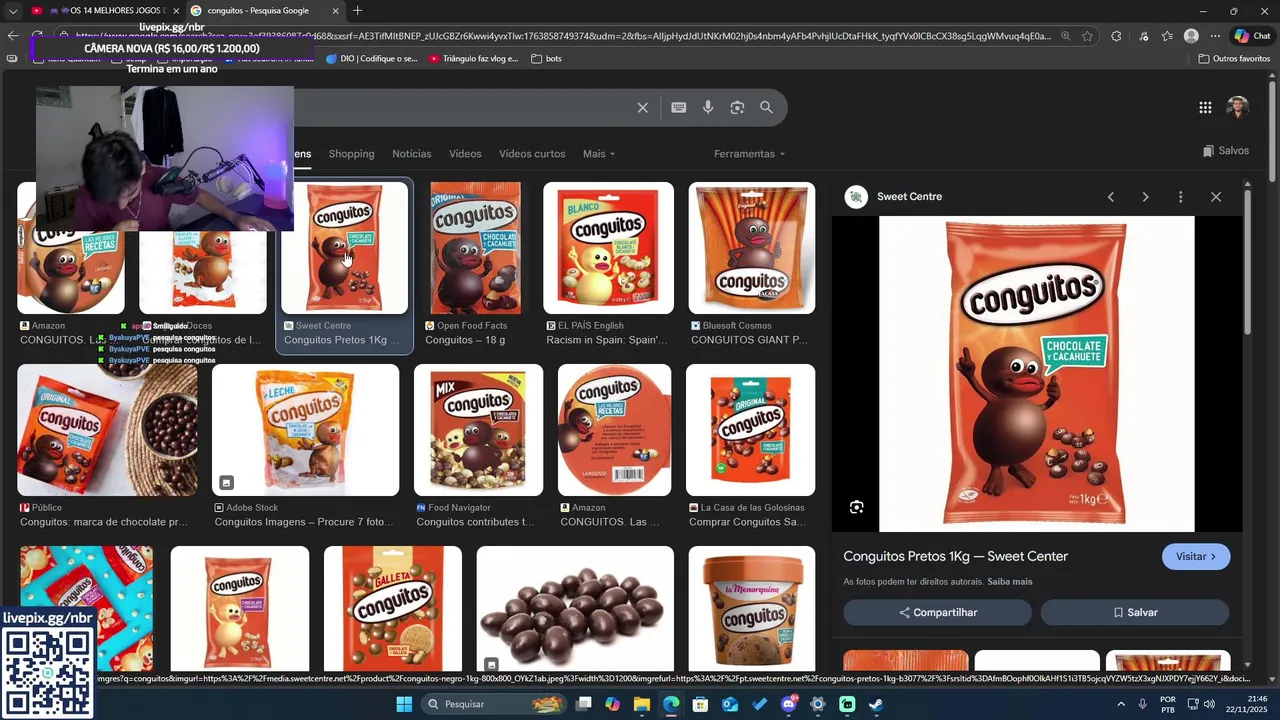The width and height of the screenshot is (1280, 720).
Task: Open the DIO Codifique bookmark
Action: pyautogui.click(x=372, y=59)
